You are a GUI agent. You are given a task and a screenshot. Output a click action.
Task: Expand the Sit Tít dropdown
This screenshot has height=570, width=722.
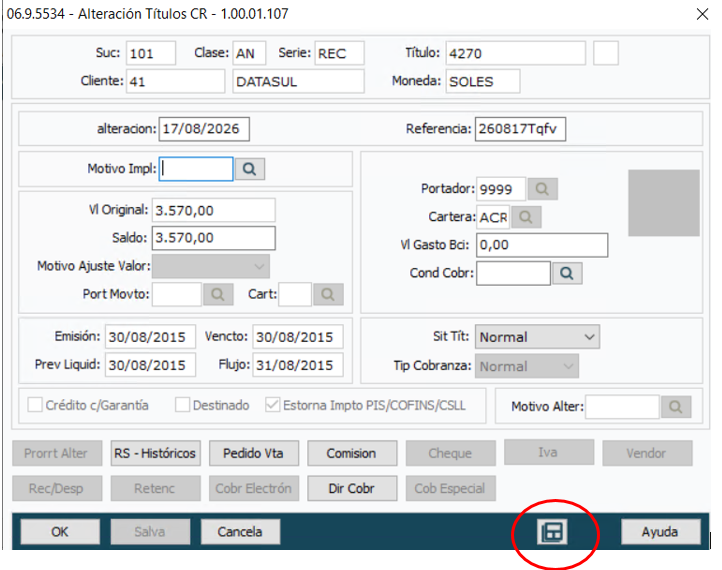point(537,337)
